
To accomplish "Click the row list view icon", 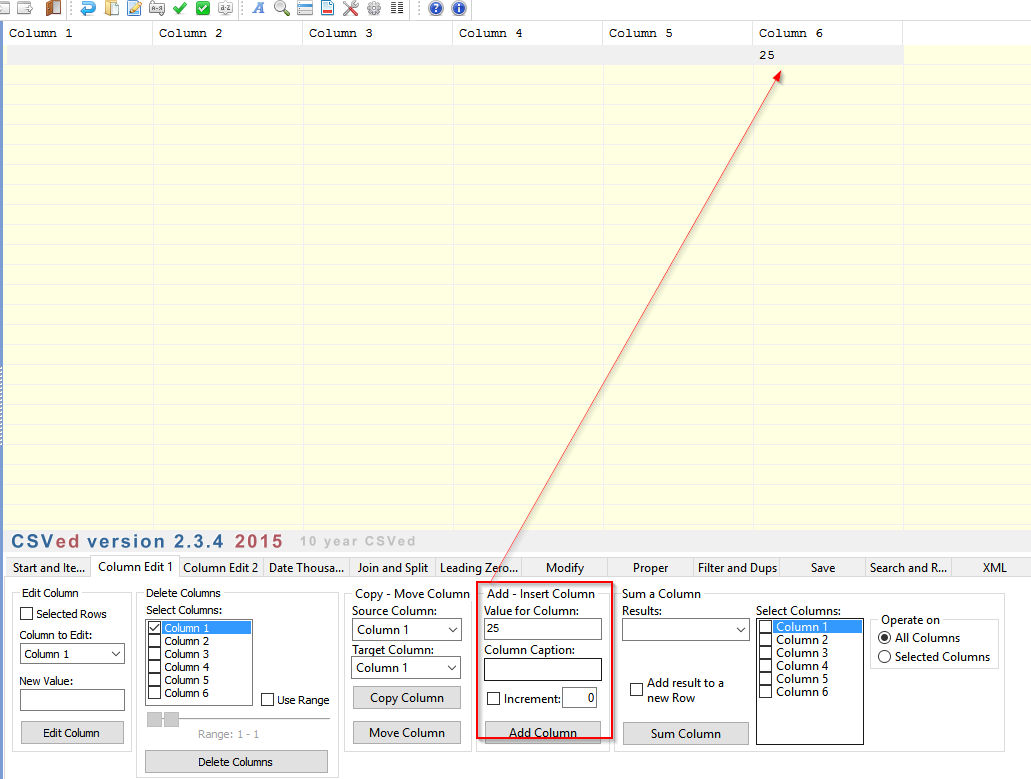I will [x=304, y=8].
